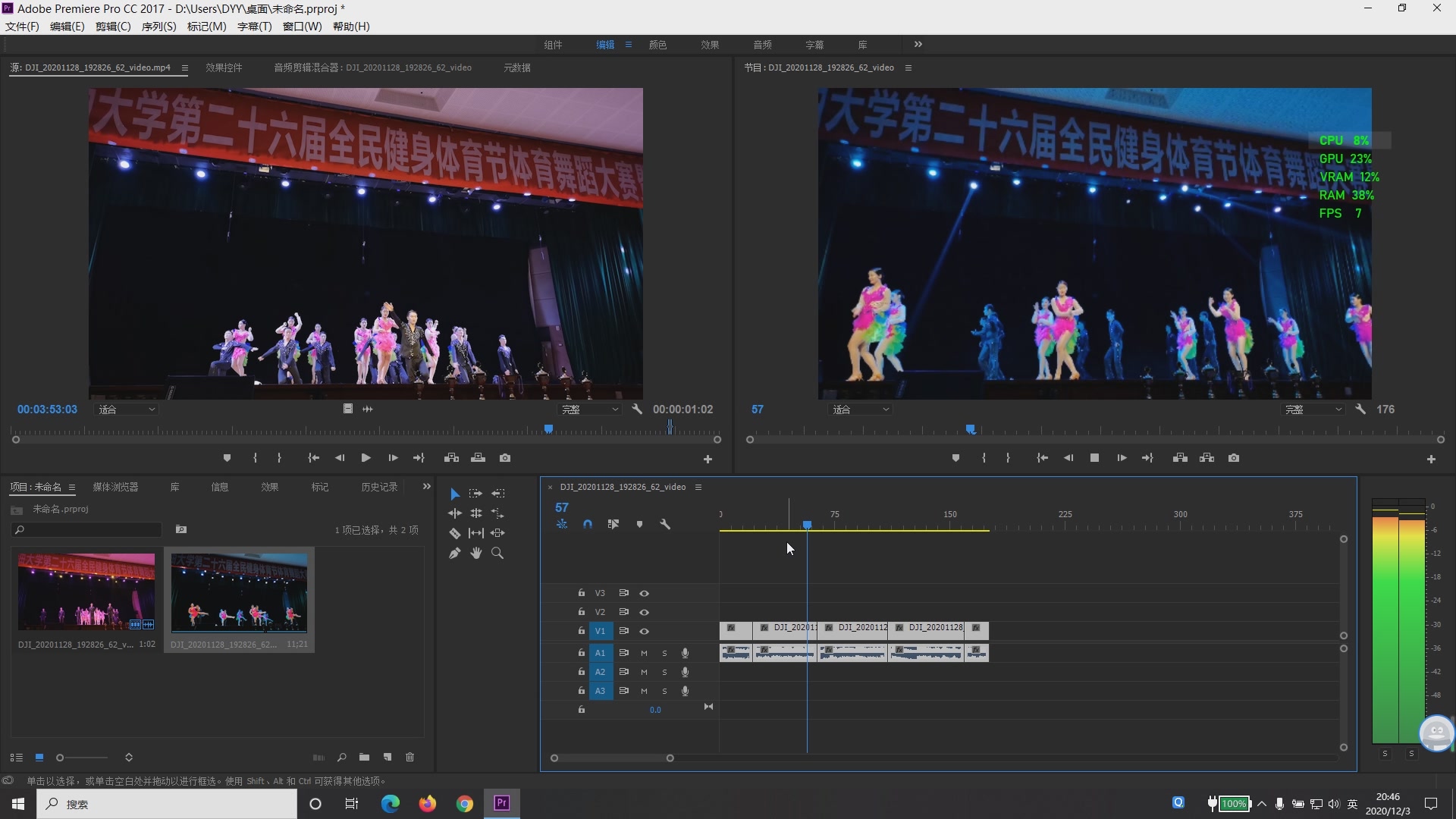The width and height of the screenshot is (1456, 819).
Task: Mute audio track A1
Action: tap(644, 653)
